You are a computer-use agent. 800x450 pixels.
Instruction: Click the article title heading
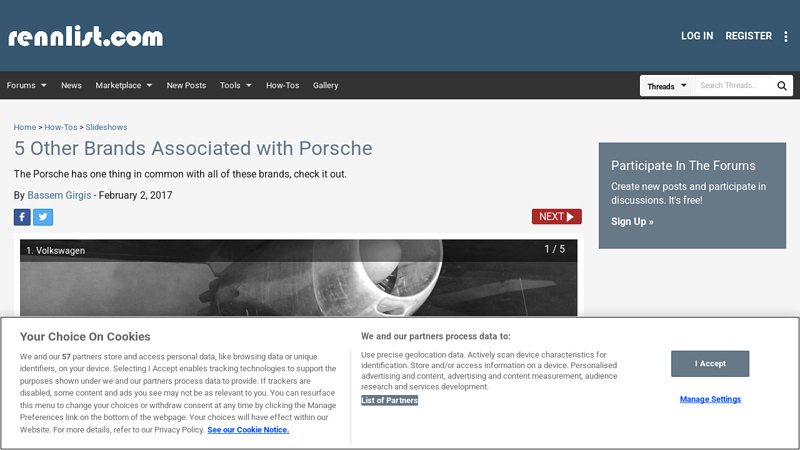[193, 148]
